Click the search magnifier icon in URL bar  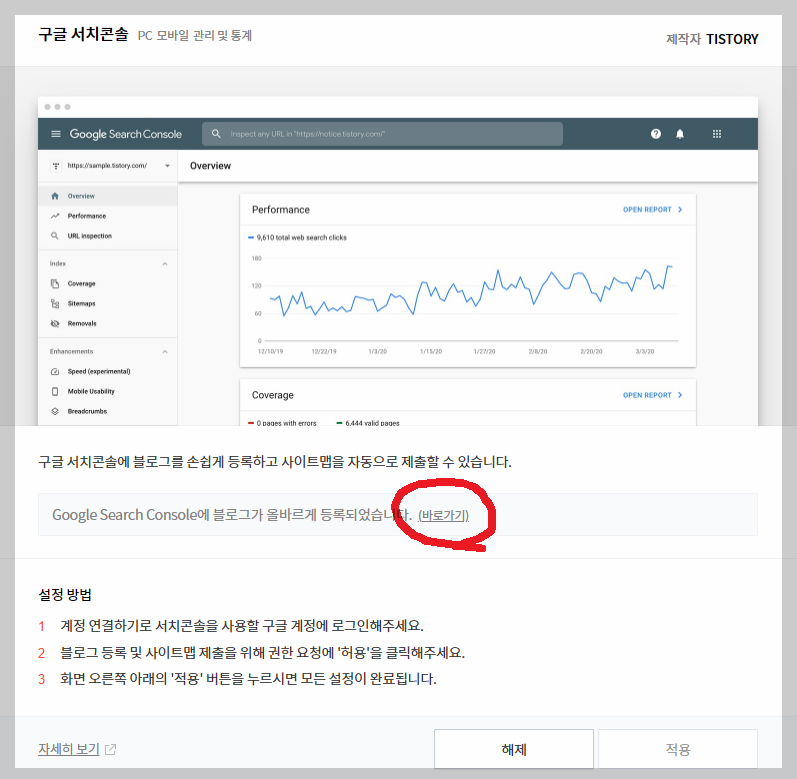point(216,134)
